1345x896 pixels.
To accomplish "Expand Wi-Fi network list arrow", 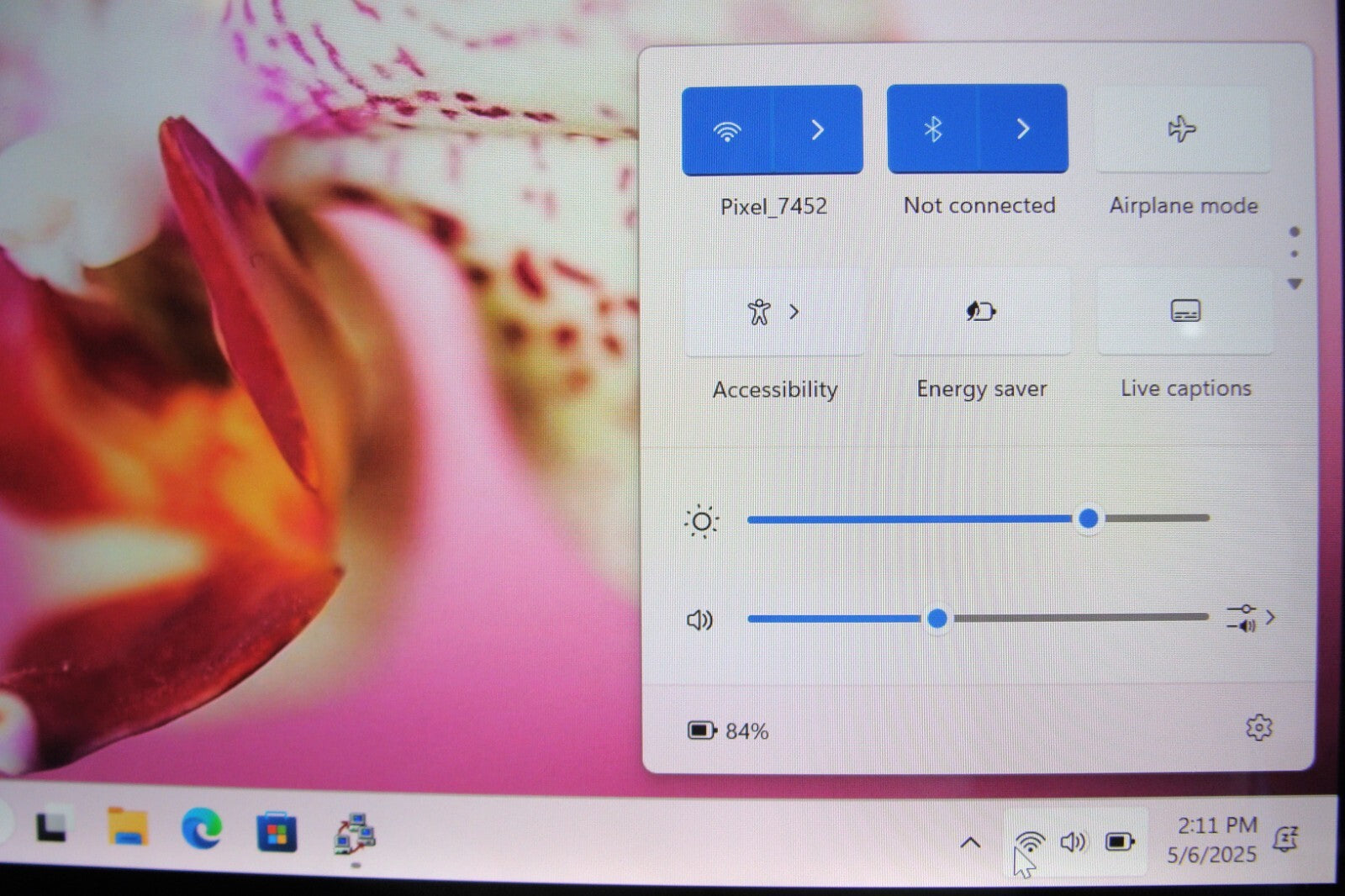I will pyautogui.click(x=817, y=130).
